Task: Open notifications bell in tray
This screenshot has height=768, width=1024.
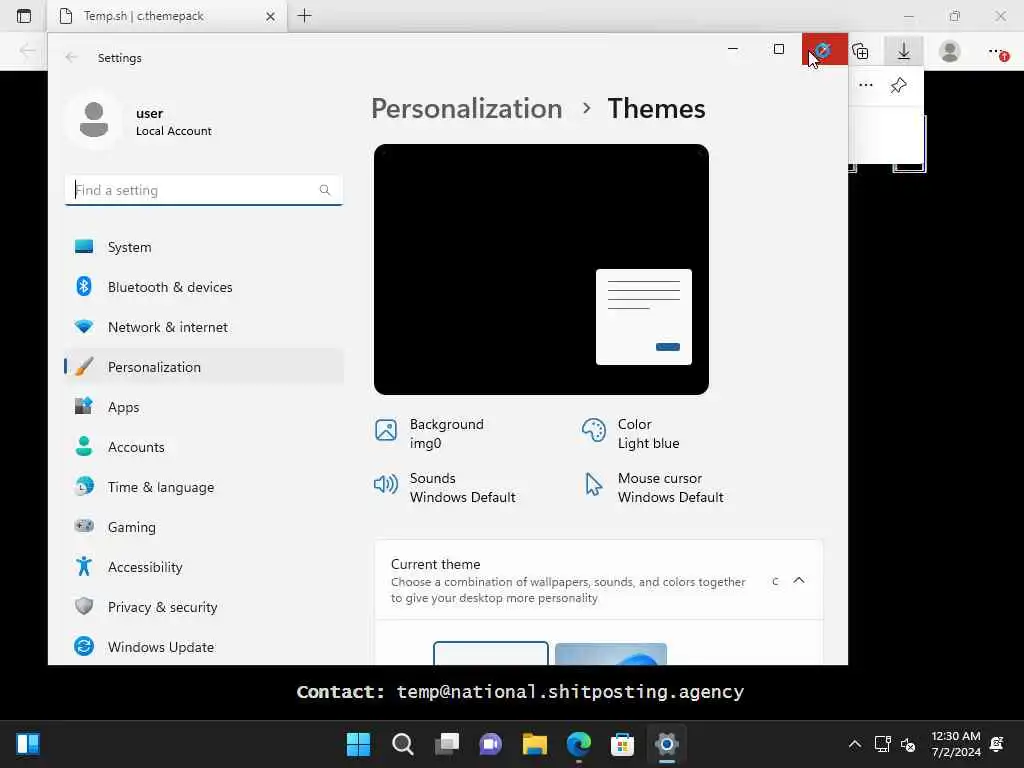Action: 997,744
